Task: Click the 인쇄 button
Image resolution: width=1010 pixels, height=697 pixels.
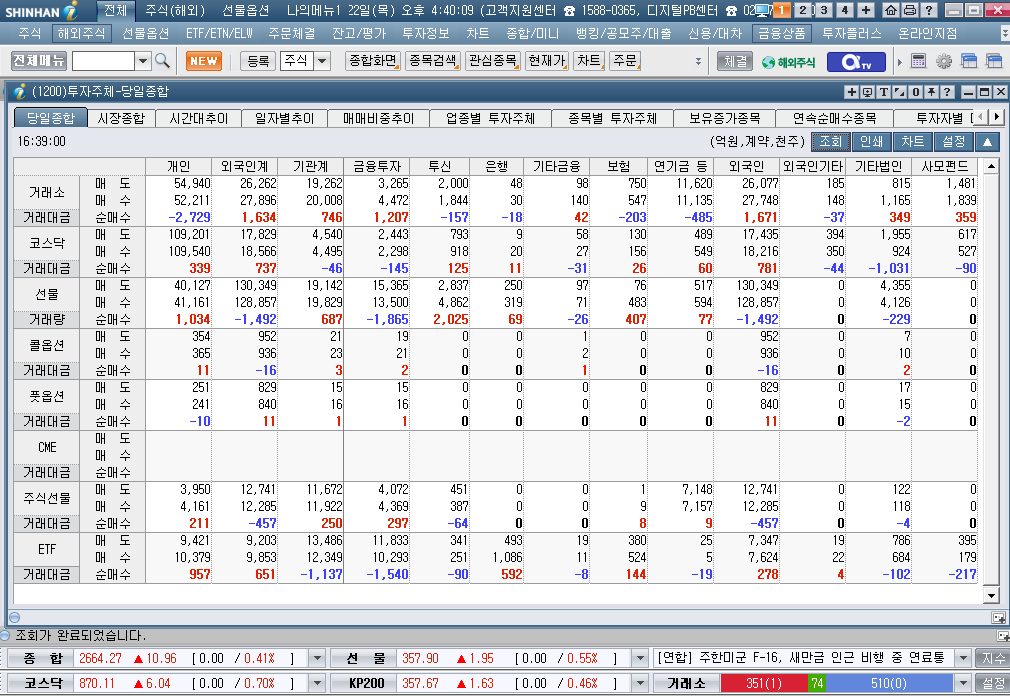Action: click(x=872, y=142)
